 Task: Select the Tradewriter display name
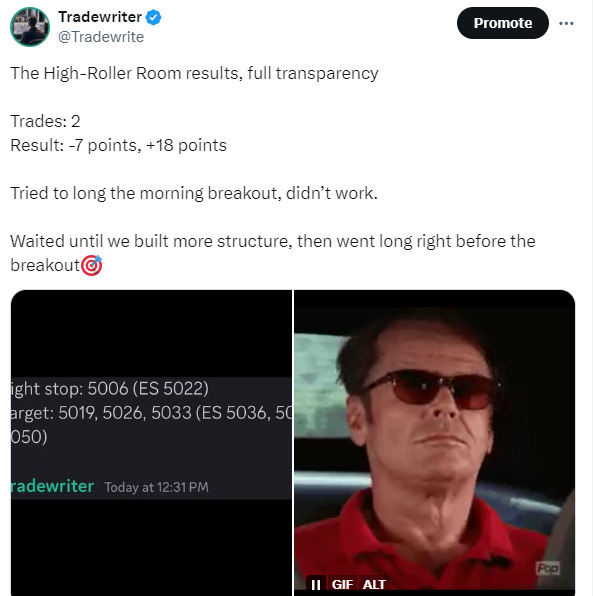[100, 17]
